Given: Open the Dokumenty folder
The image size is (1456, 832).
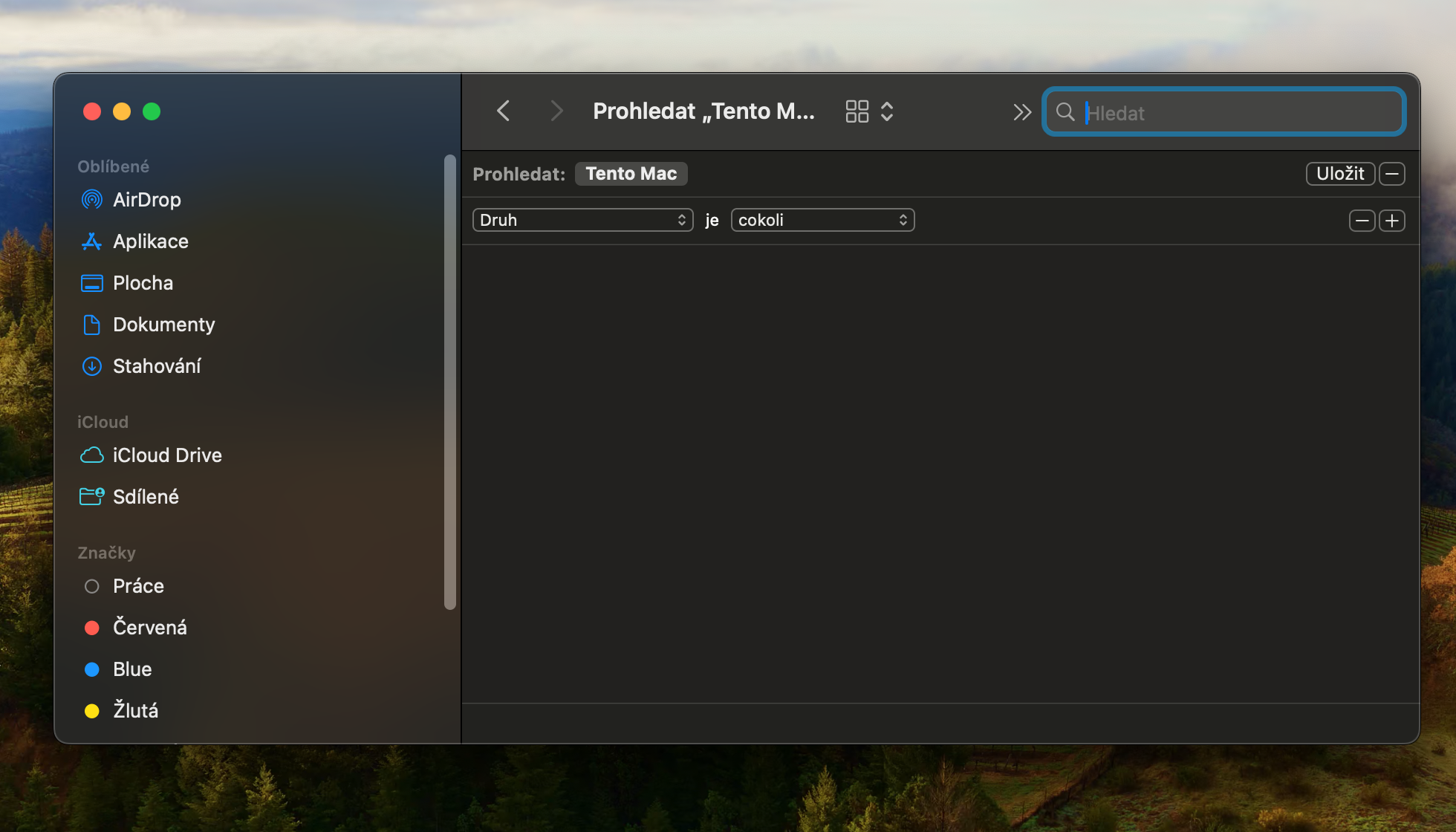Looking at the screenshot, I should 163,325.
